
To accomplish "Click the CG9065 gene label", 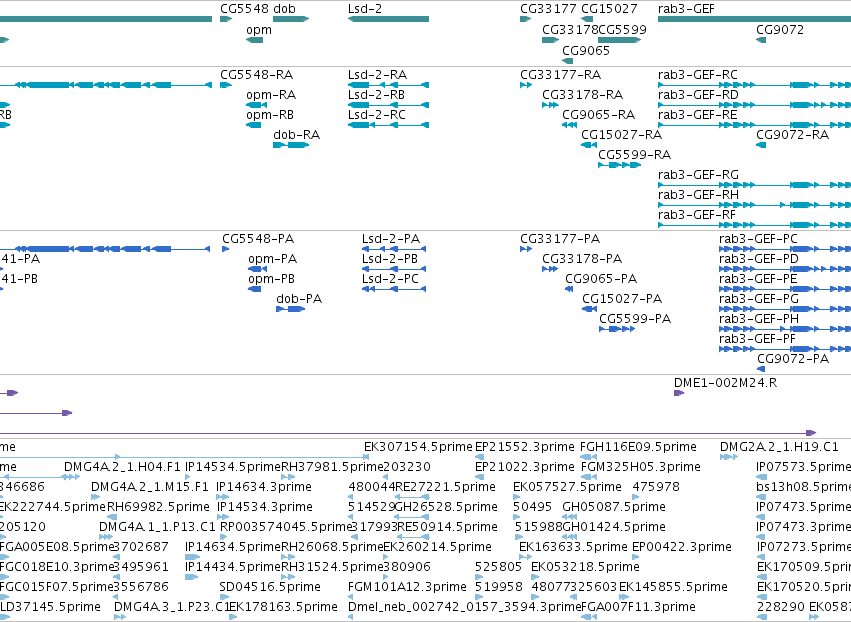I will click(586, 50).
